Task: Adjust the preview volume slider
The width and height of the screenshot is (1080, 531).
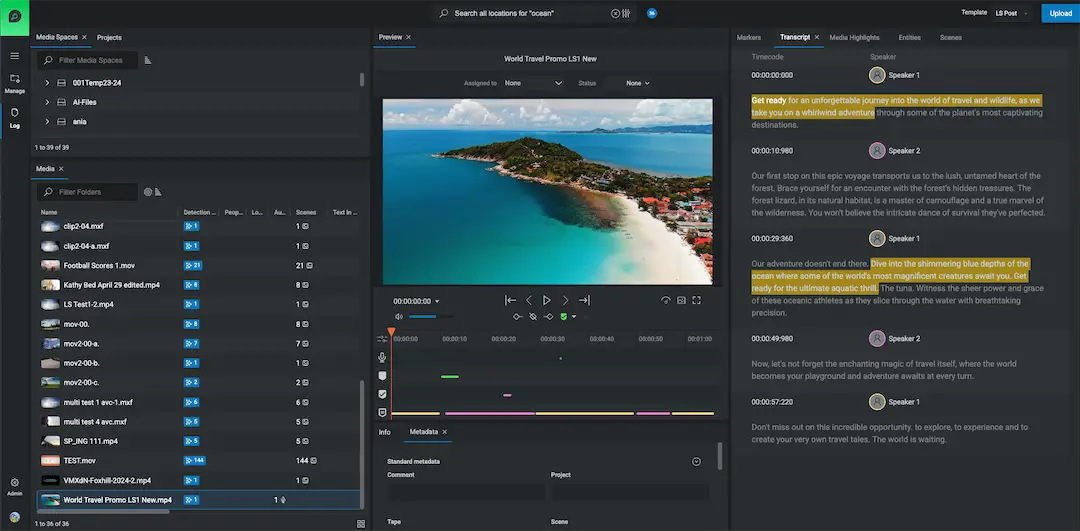Action: pos(423,317)
